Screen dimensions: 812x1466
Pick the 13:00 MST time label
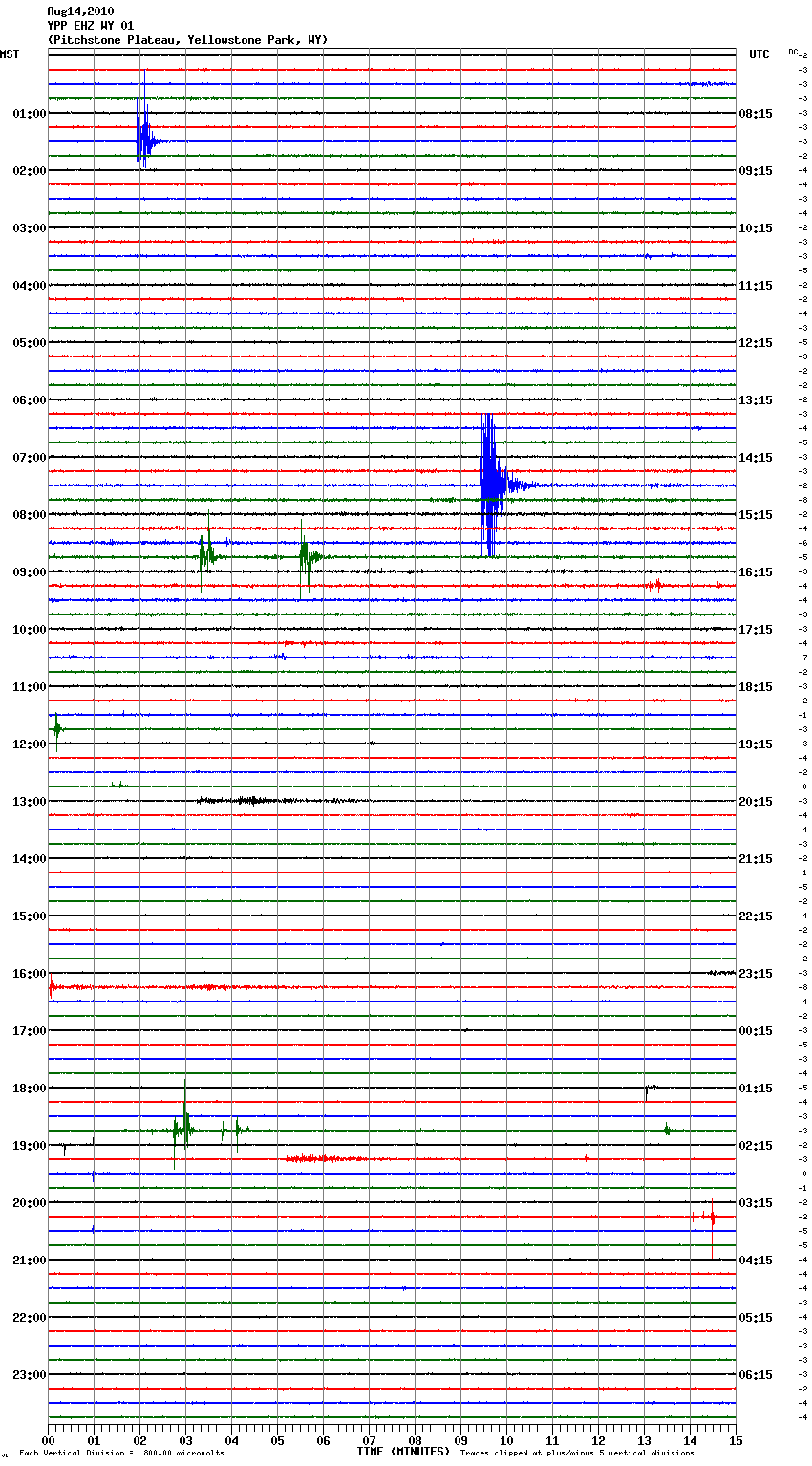point(30,802)
